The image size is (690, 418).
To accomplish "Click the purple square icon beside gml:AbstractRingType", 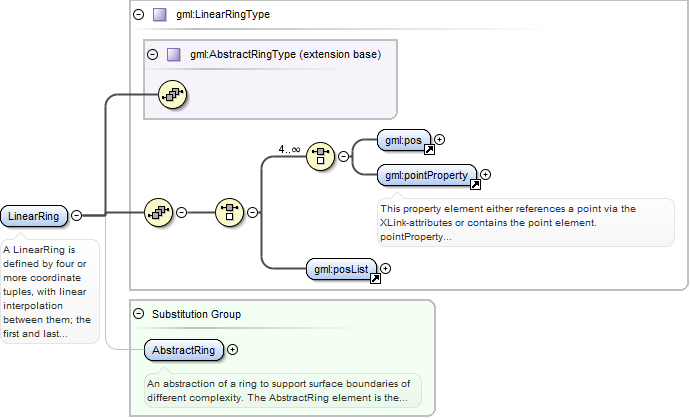I will 173,54.
